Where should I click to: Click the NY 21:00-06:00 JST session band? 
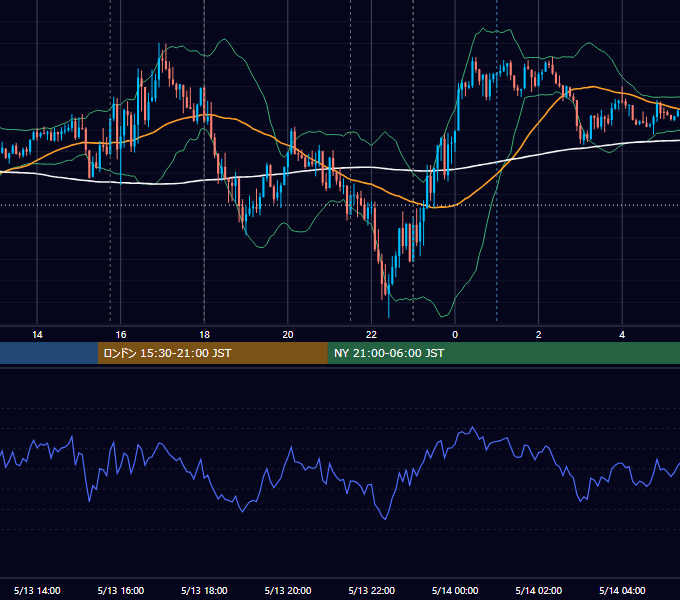coord(503,353)
